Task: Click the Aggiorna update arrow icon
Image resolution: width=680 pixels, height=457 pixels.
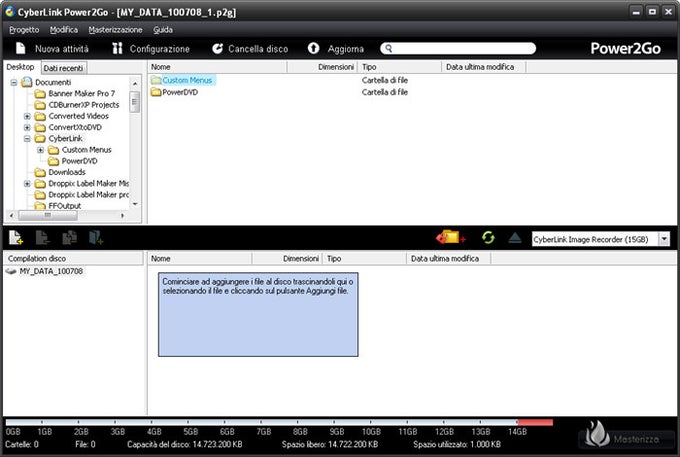Action: point(313,49)
